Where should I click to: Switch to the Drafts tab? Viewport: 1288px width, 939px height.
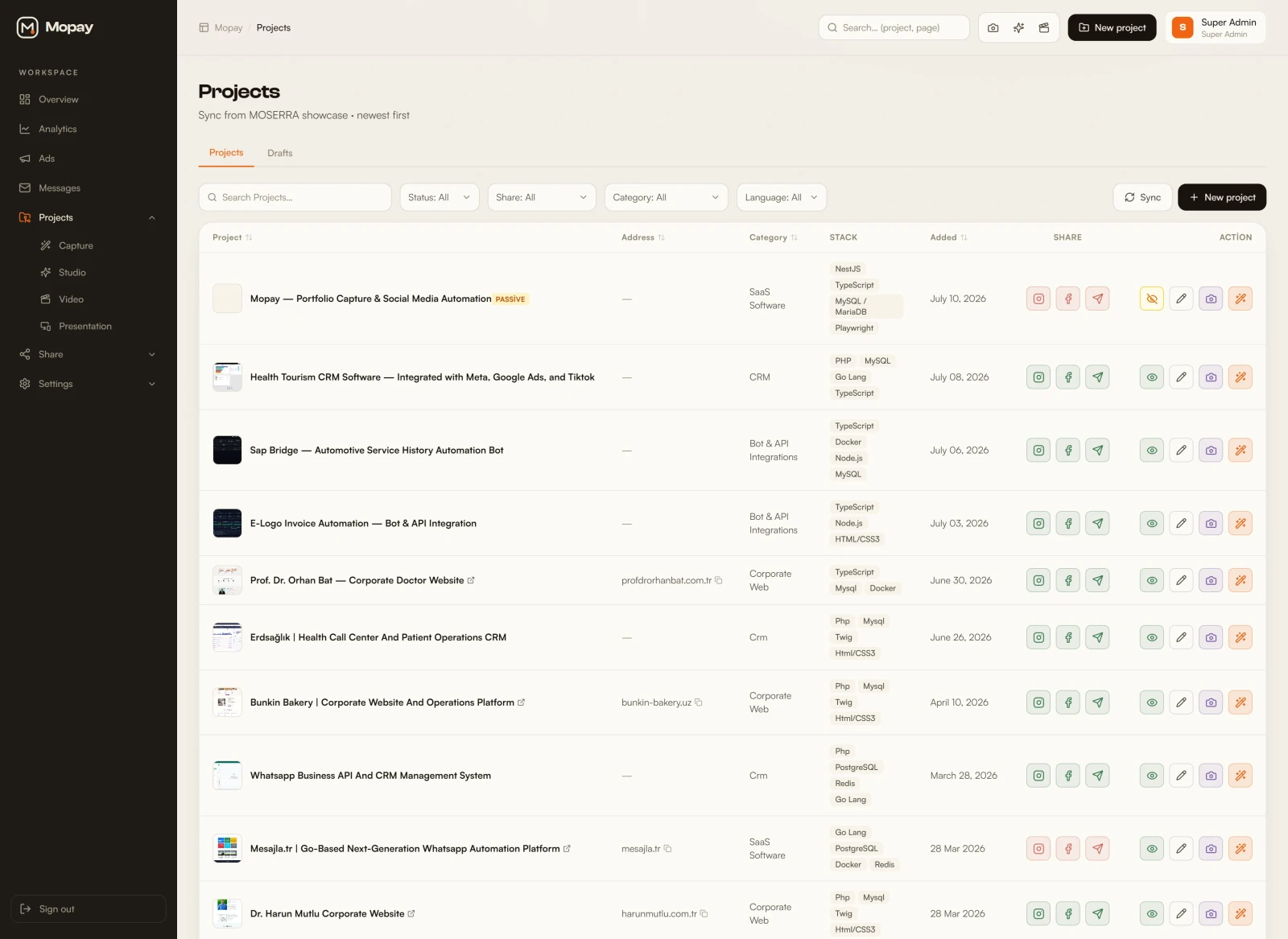tap(280, 153)
